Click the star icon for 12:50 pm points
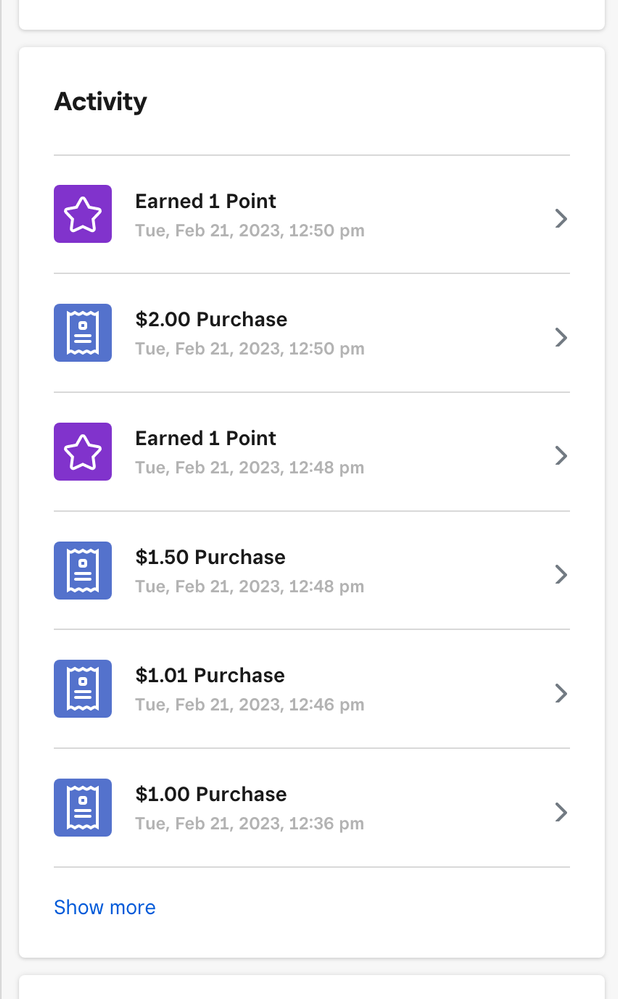This screenshot has width=618, height=999. 83,214
